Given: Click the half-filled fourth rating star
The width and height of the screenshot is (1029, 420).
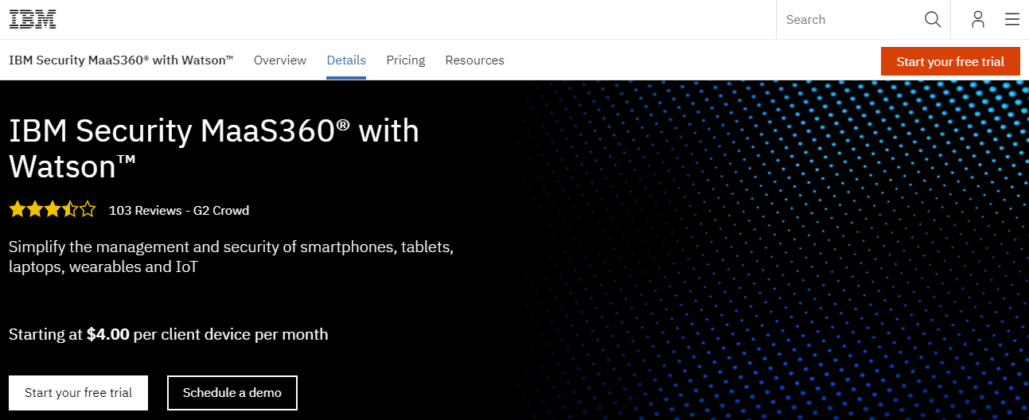Looking at the screenshot, I should (x=70, y=210).
